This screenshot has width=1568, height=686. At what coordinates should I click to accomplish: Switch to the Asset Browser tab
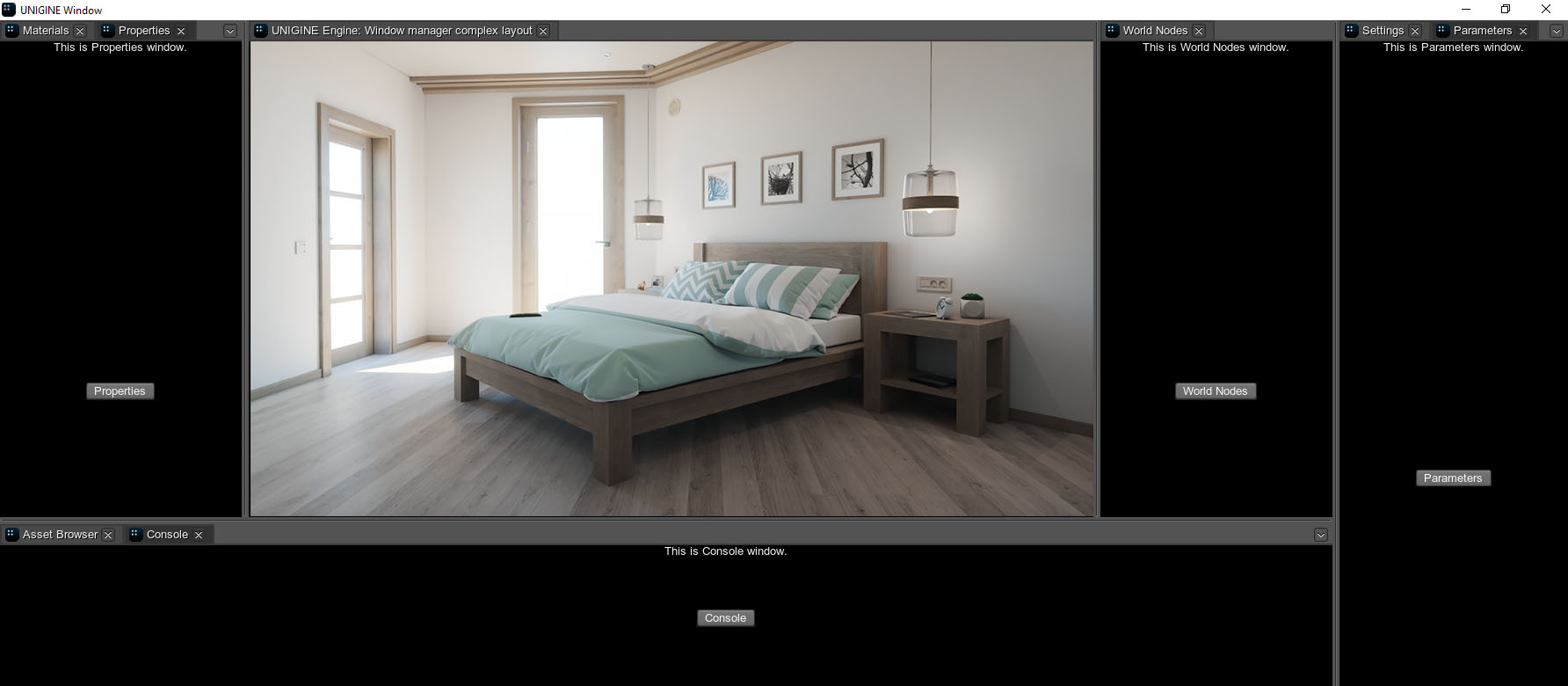point(60,535)
